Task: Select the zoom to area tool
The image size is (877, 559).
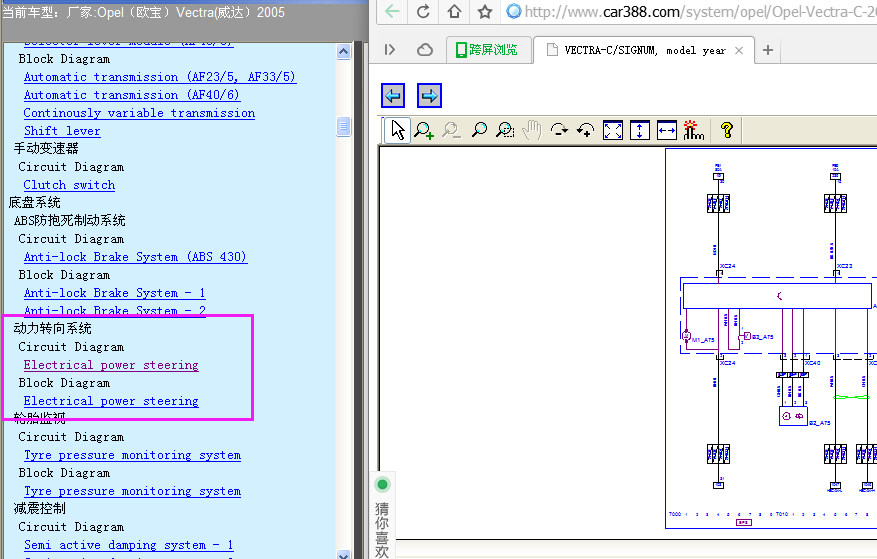Action: click(x=506, y=131)
